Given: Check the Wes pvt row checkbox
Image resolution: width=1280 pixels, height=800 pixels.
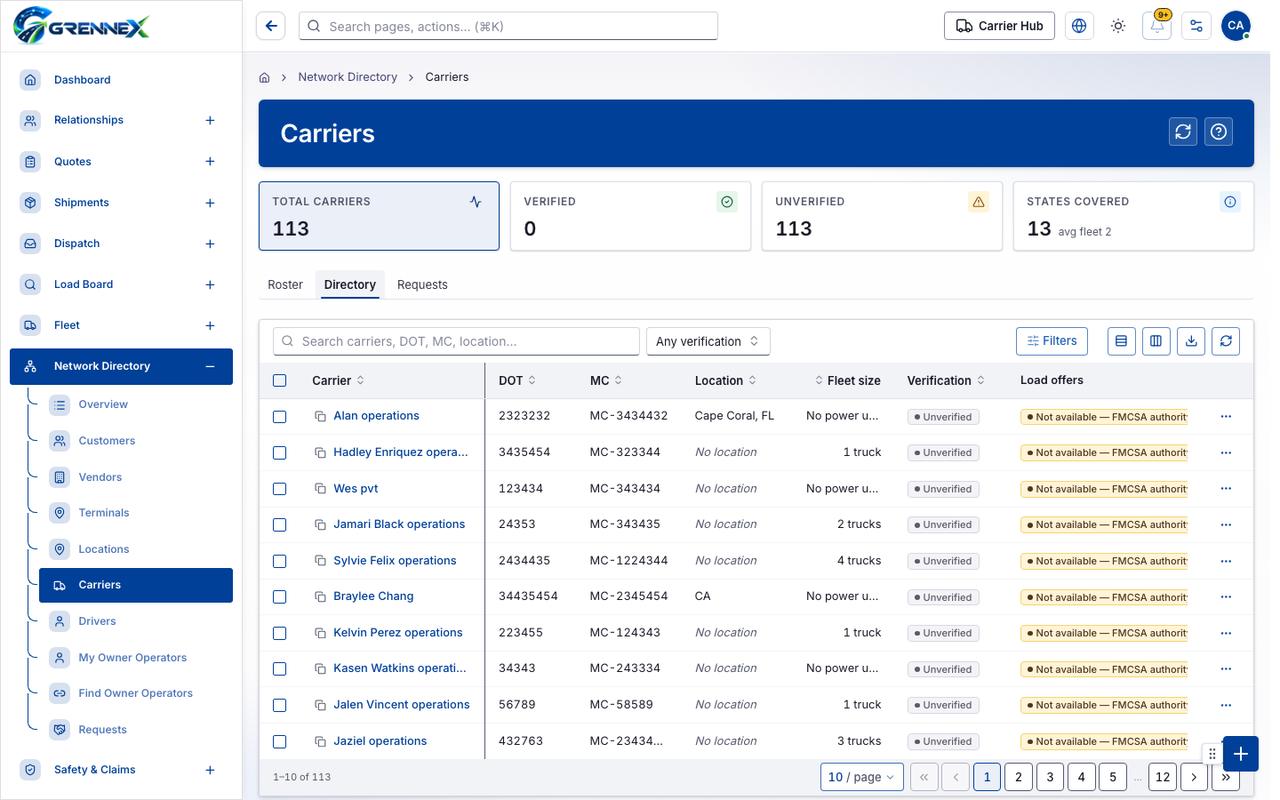Looking at the screenshot, I should [x=280, y=489].
